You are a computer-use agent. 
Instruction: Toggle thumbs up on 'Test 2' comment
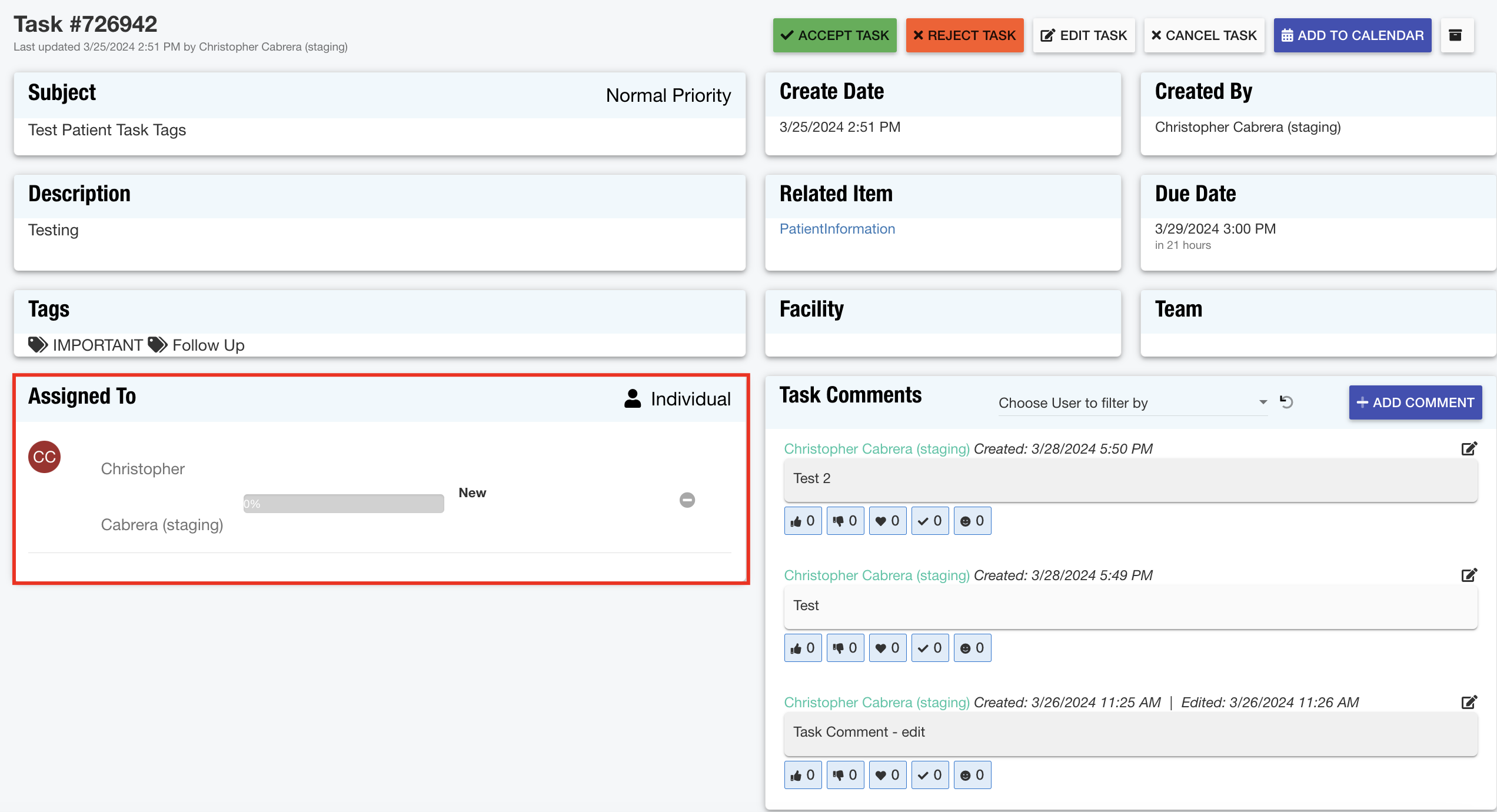(803, 521)
